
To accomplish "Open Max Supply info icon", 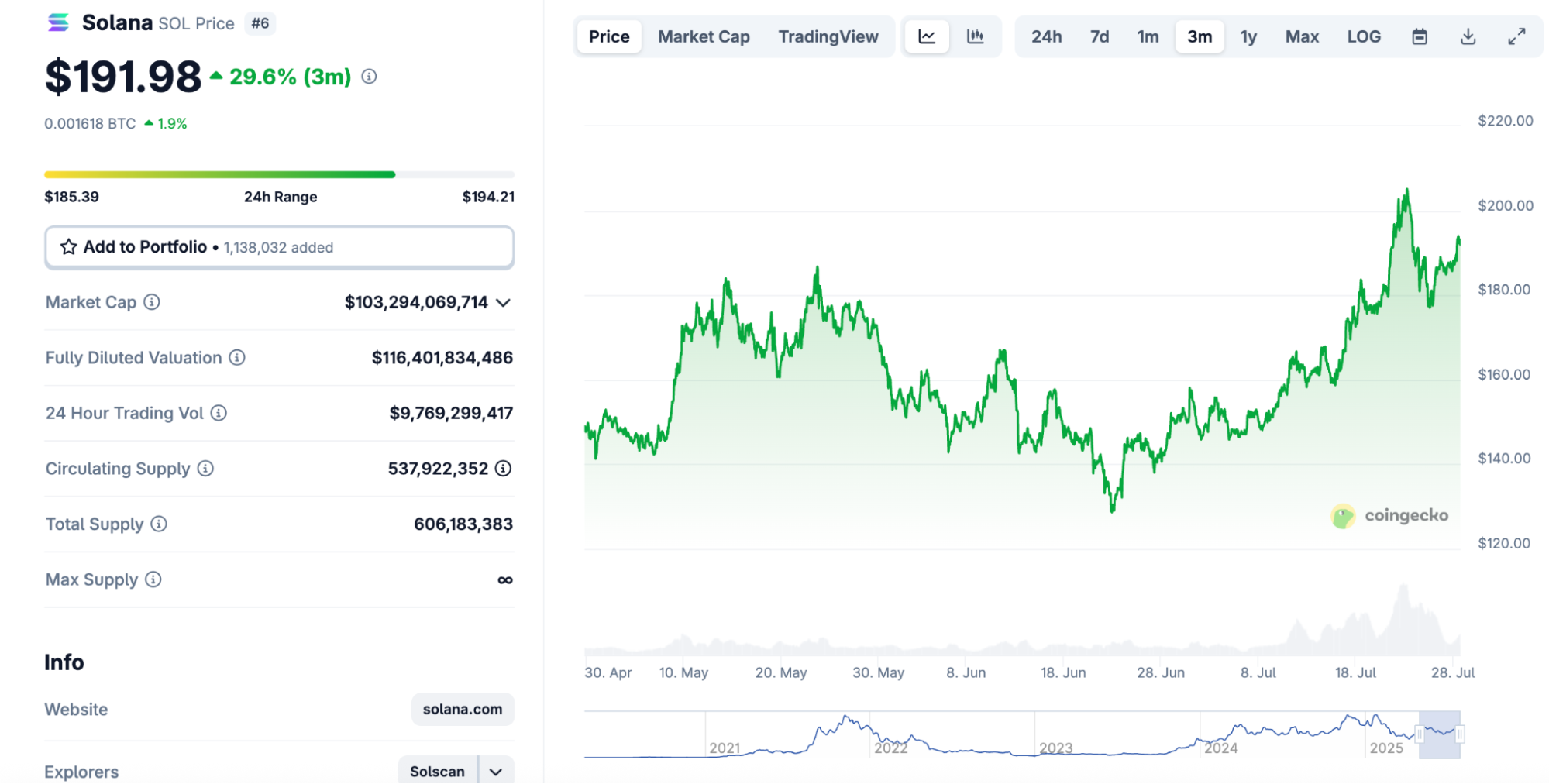I will [x=153, y=579].
